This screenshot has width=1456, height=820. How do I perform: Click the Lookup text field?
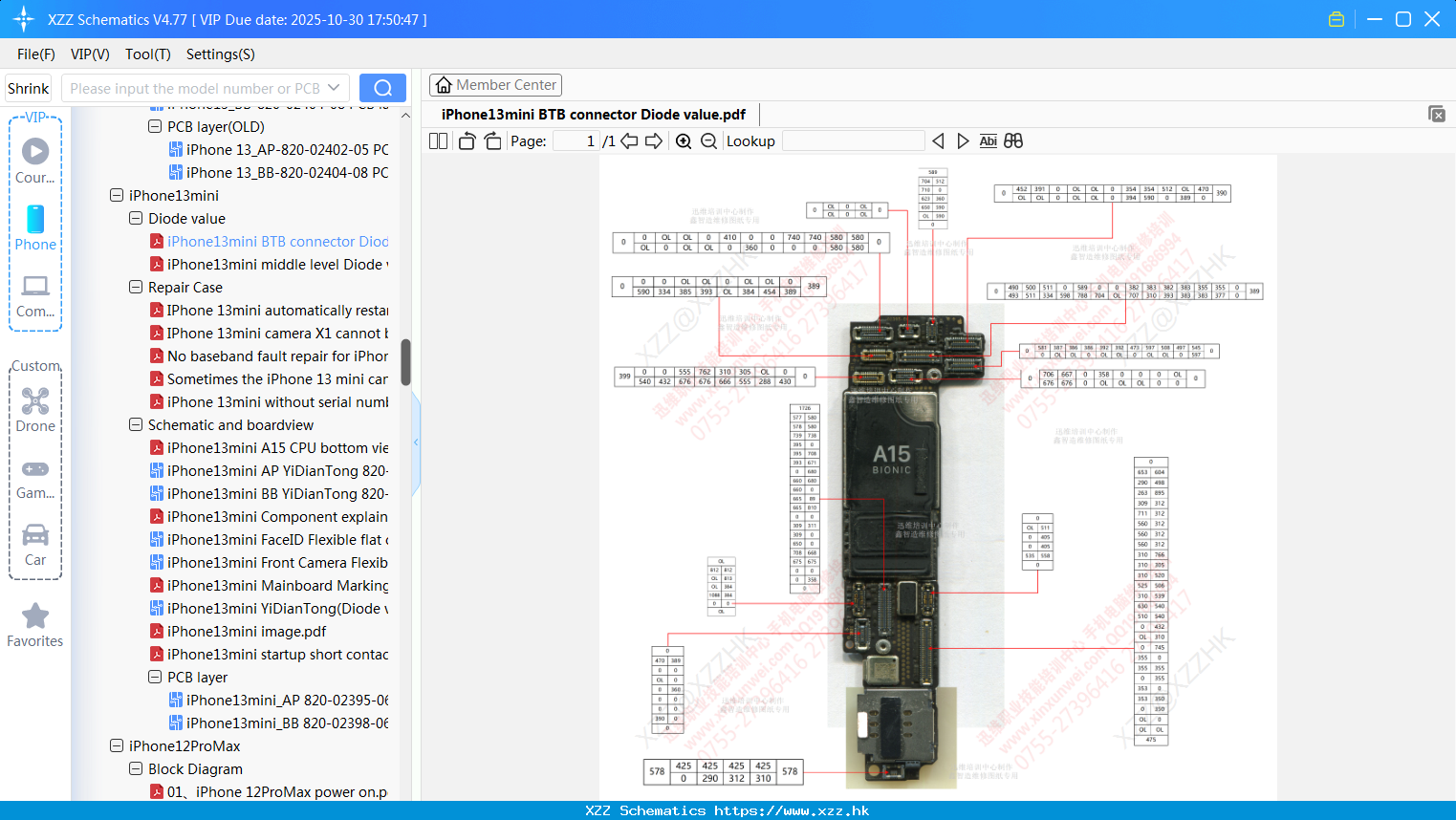853,140
